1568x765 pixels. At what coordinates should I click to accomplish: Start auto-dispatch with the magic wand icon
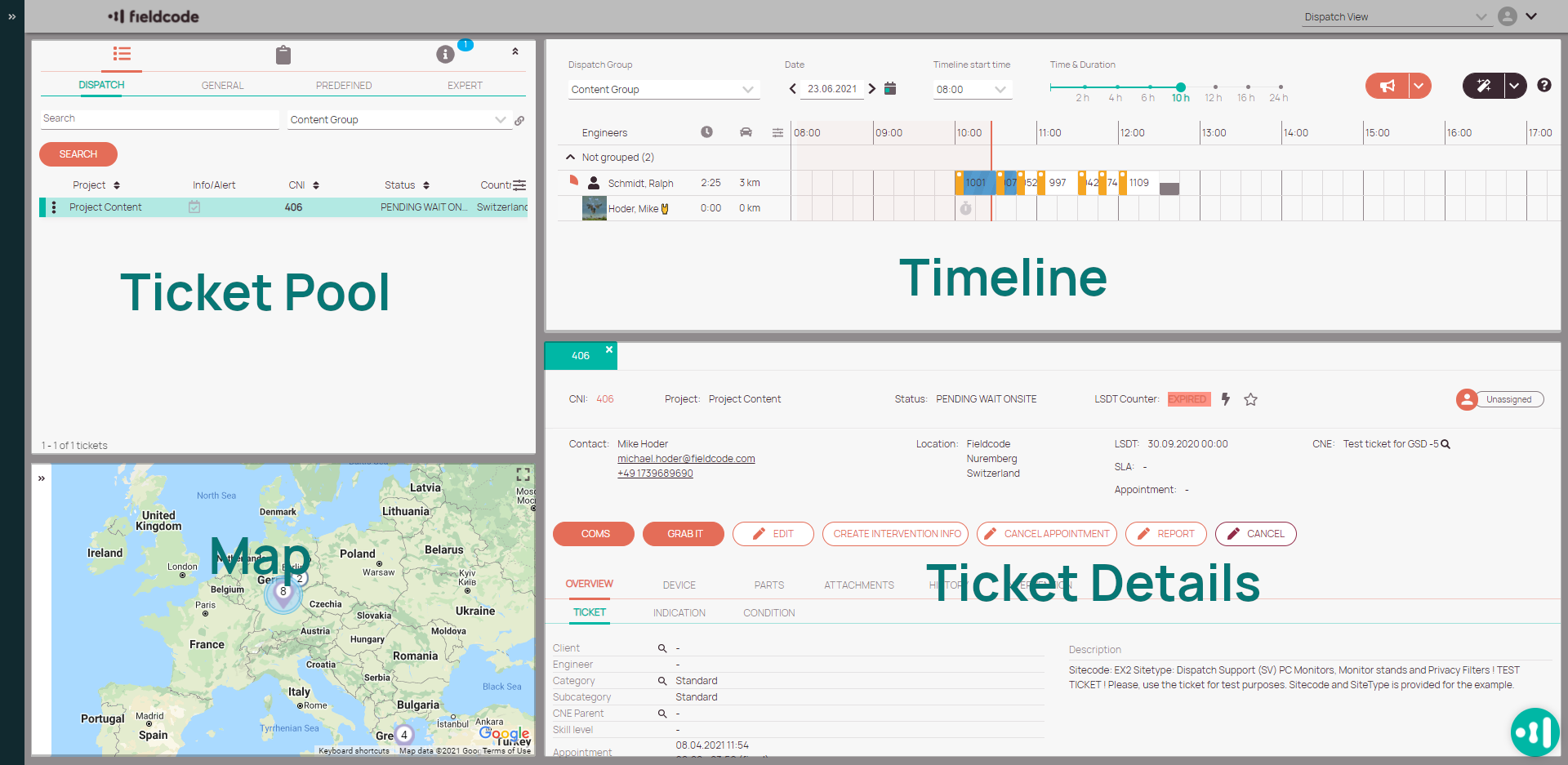[1484, 85]
